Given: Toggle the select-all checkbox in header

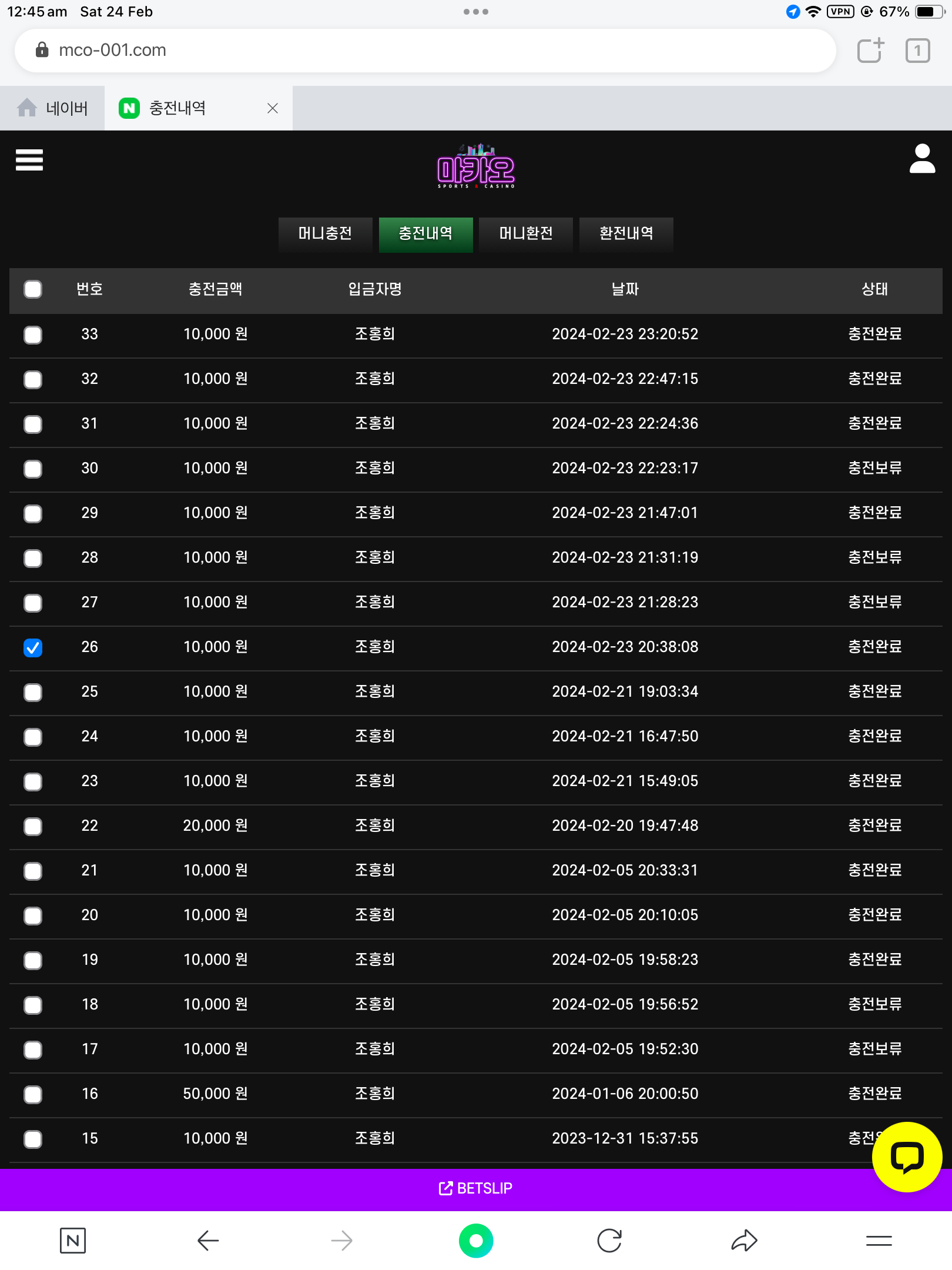Looking at the screenshot, I should point(33,289).
